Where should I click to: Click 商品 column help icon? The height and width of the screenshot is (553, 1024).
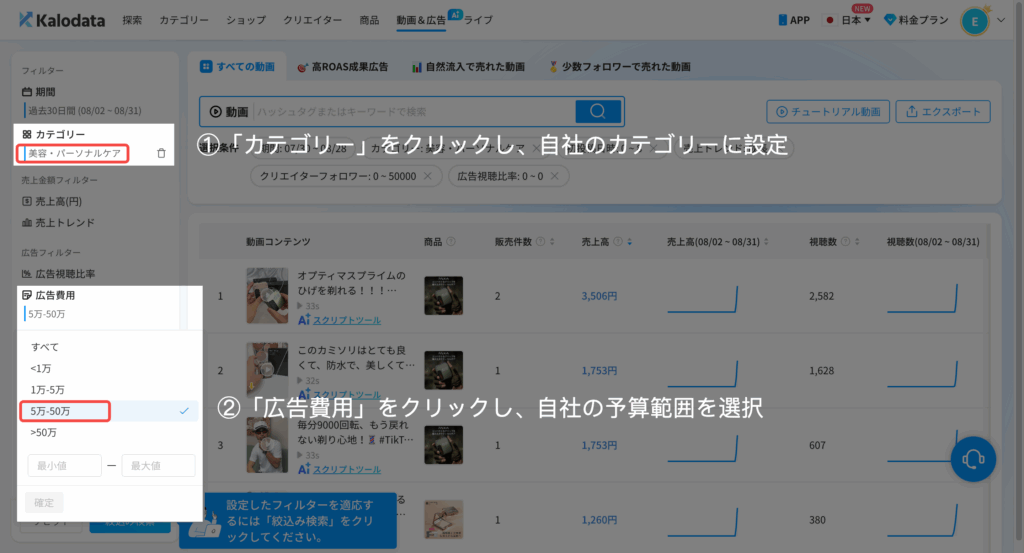click(451, 242)
